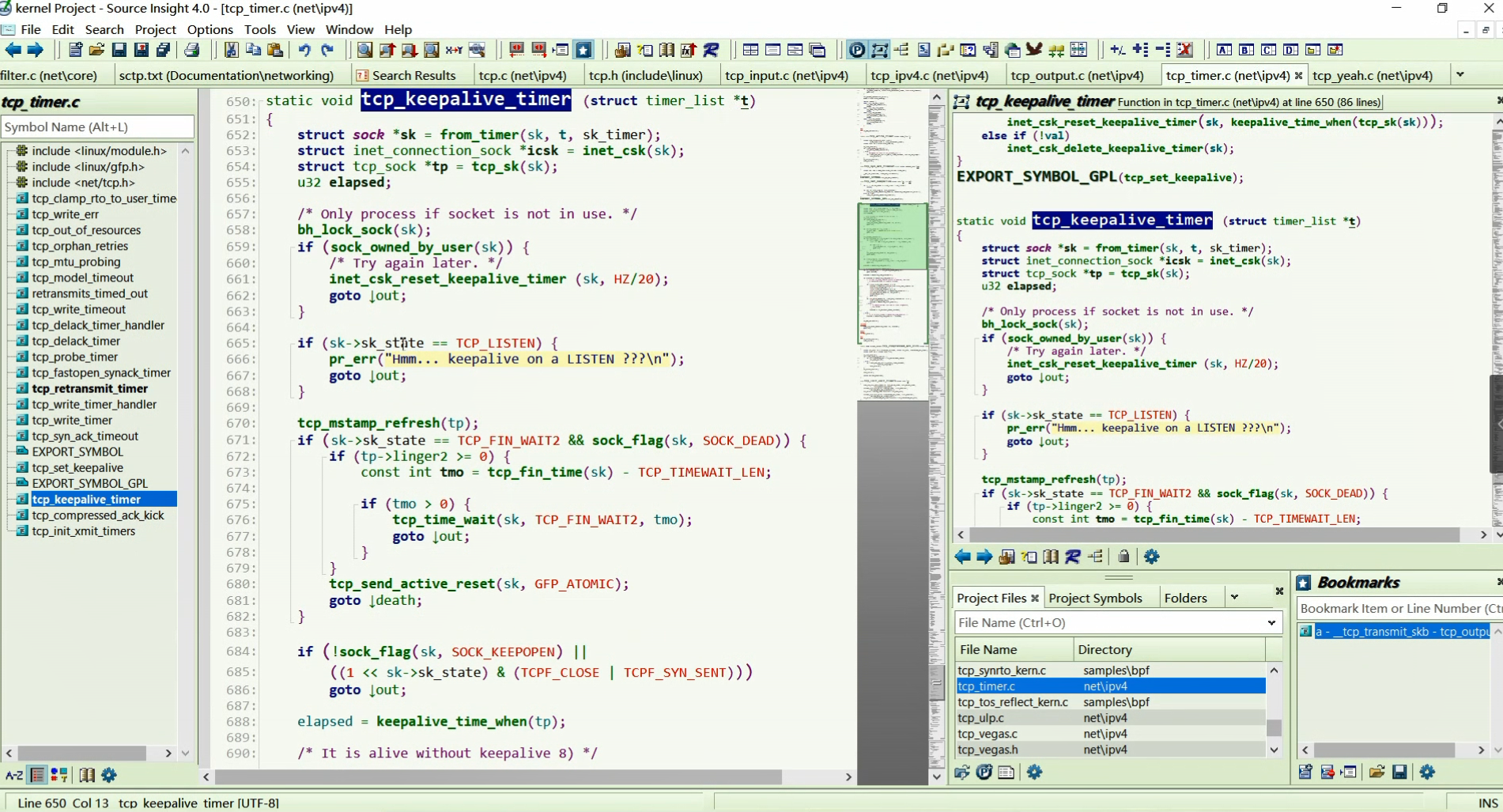Select the __tcp_transmit_skb bookmark entry
Viewport: 1503px width, 812px height.
coord(1401,631)
